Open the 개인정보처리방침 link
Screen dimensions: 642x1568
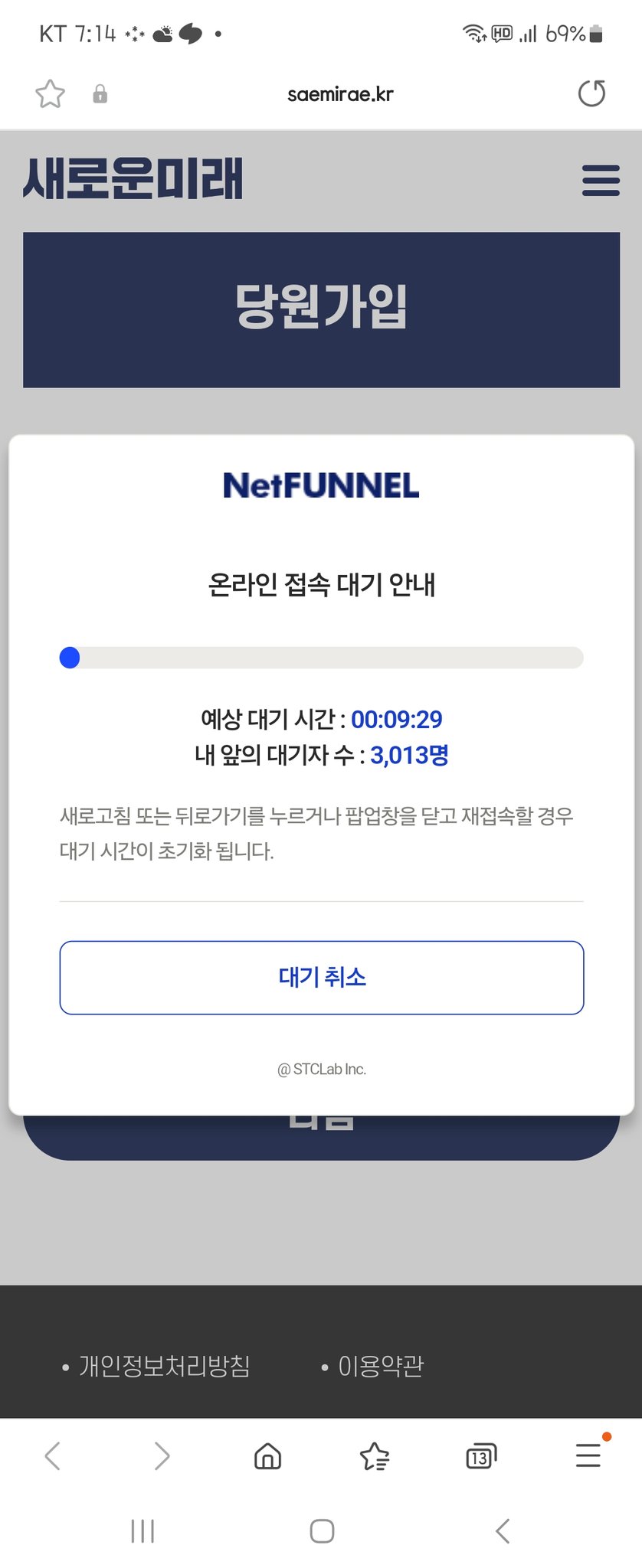click(x=164, y=1366)
